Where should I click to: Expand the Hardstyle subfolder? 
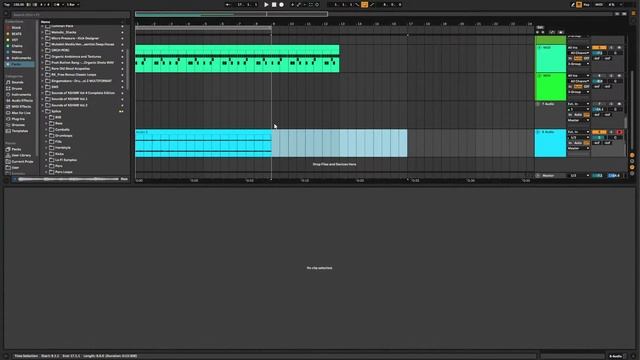[47, 148]
